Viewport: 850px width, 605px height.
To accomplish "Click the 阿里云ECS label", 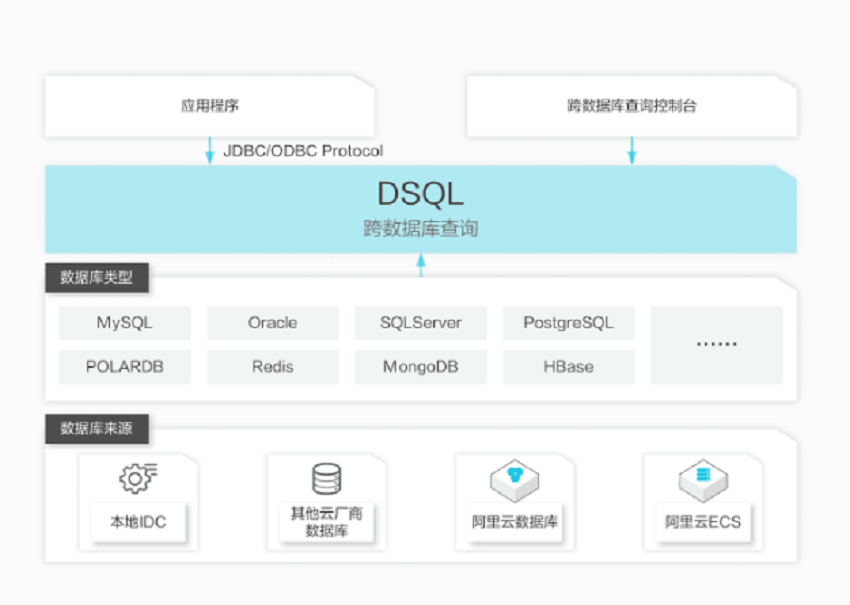I will pyautogui.click(x=703, y=522).
